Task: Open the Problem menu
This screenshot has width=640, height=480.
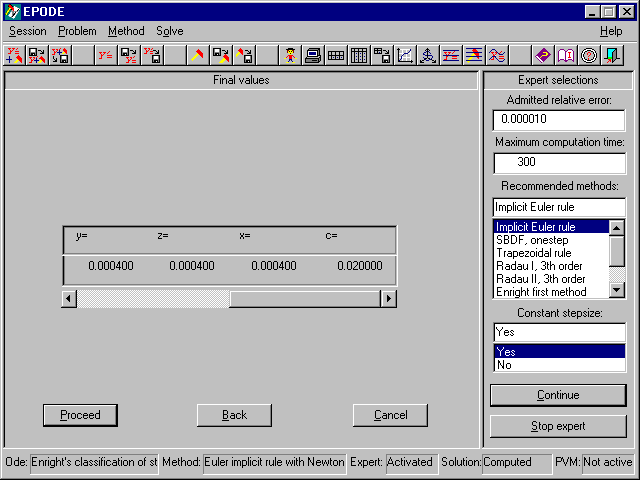Action: (77, 31)
